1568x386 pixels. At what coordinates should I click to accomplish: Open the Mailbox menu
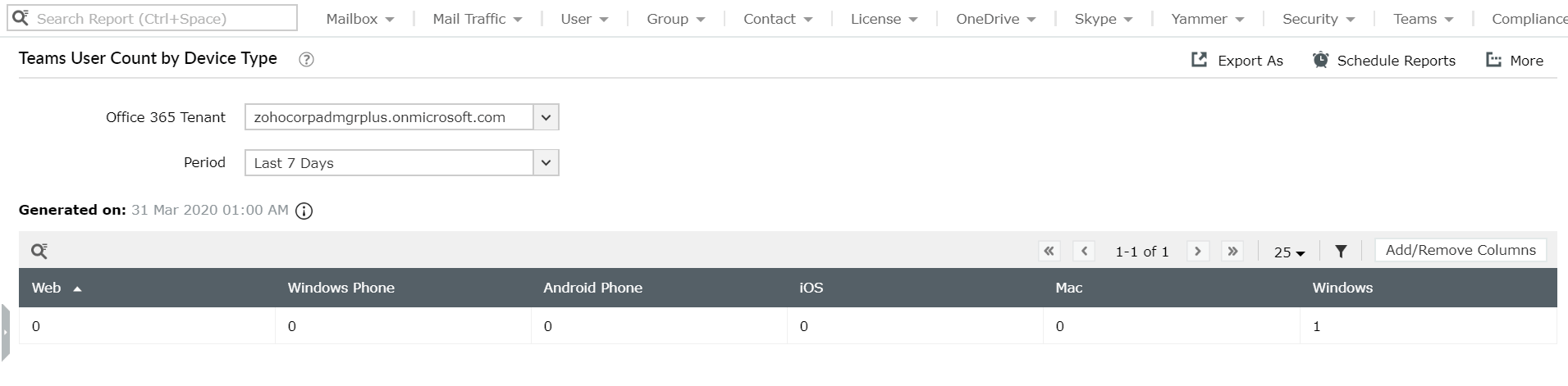(359, 19)
